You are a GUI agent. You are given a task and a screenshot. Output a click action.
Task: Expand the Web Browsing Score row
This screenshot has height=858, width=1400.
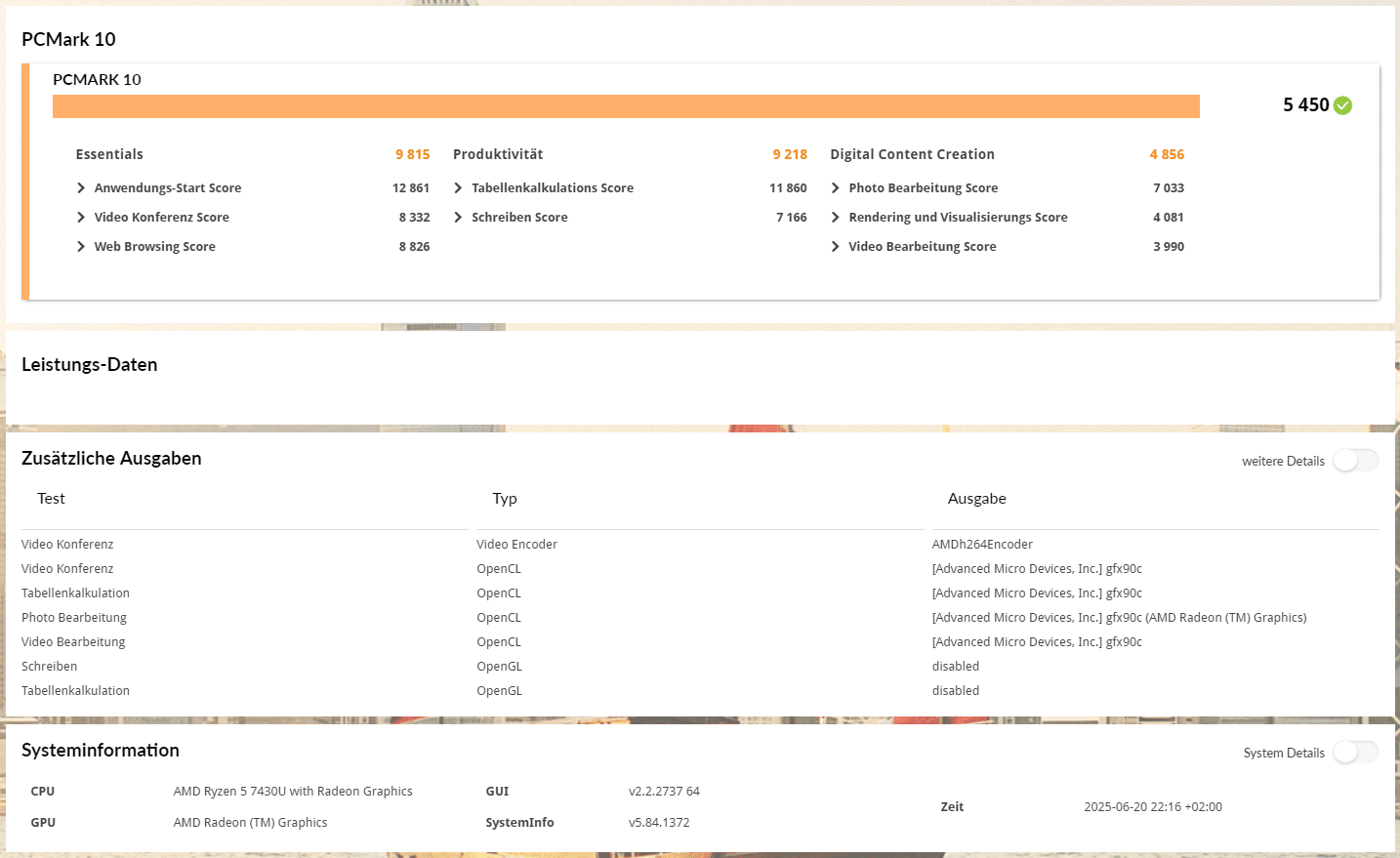(x=81, y=247)
